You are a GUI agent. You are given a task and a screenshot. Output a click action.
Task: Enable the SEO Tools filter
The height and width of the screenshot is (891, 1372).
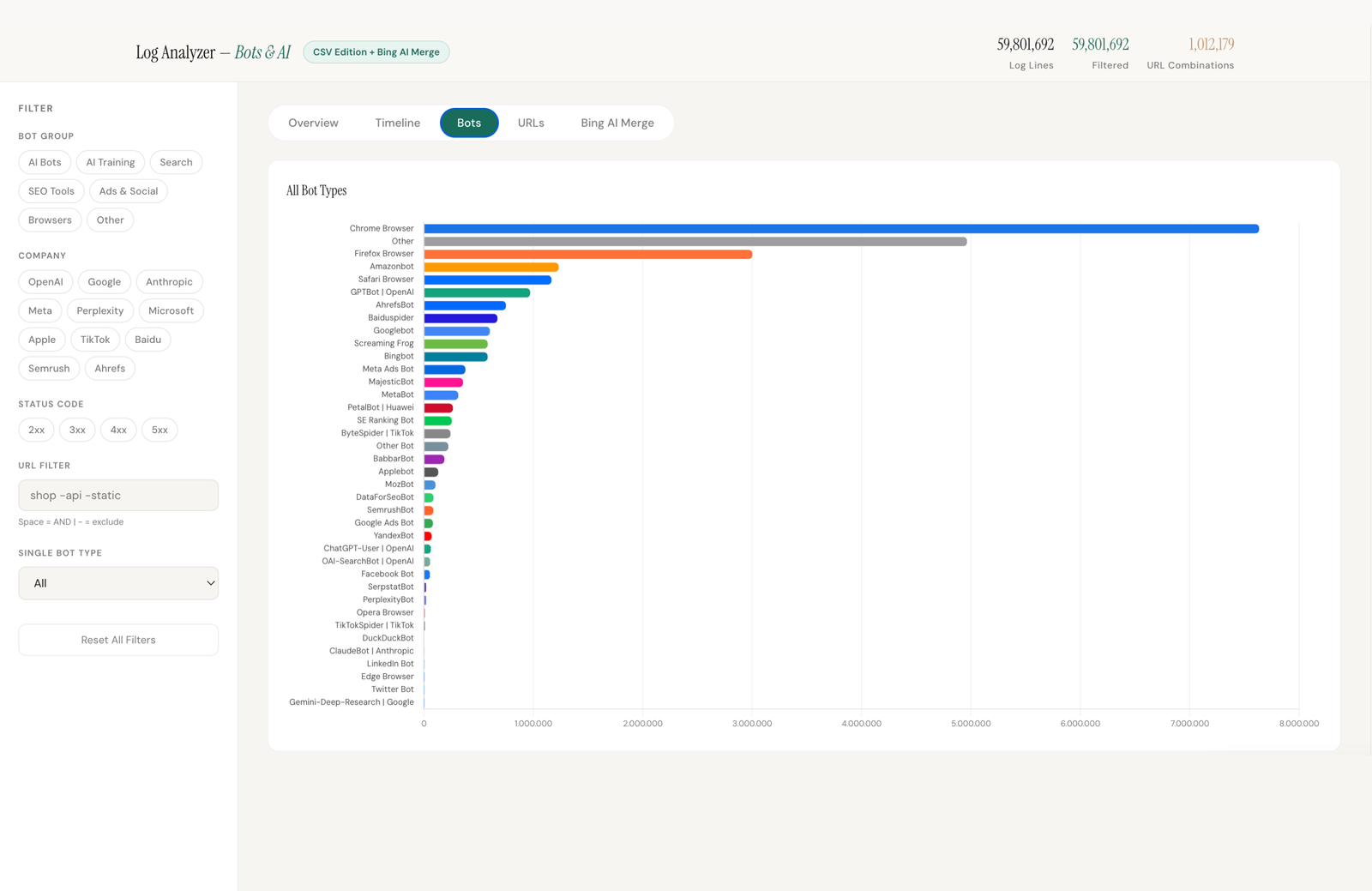(51, 190)
